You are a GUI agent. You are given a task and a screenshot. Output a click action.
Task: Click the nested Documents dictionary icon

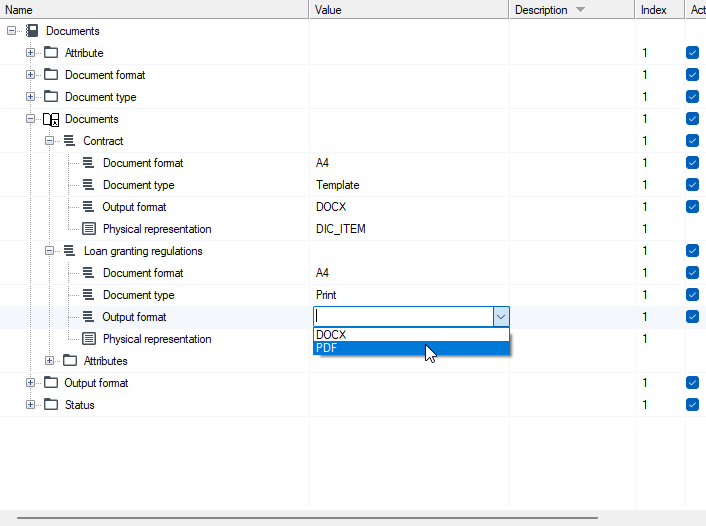pyautogui.click(x=51, y=119)
